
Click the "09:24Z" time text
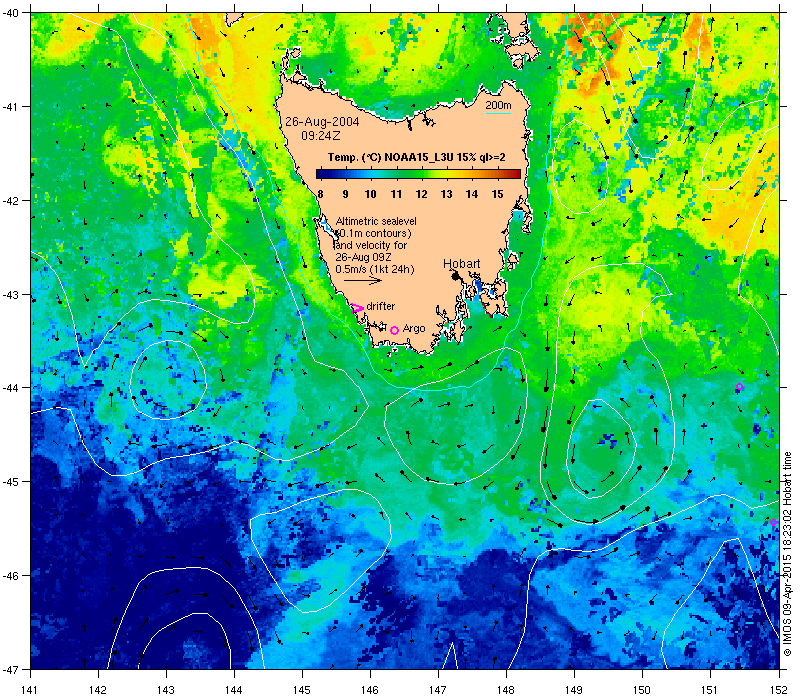point(320,136)
